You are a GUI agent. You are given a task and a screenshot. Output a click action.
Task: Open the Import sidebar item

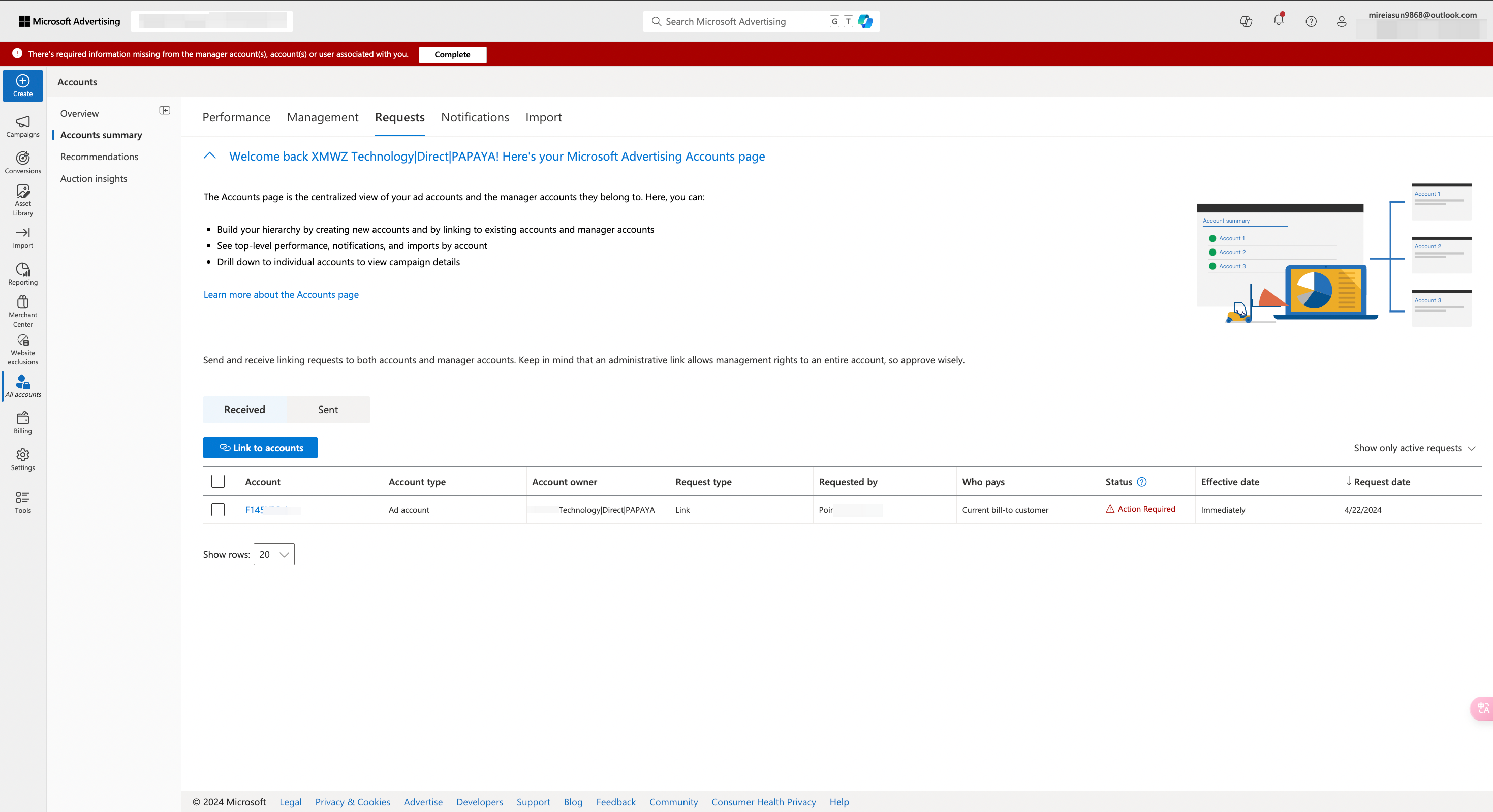[22, 238]
